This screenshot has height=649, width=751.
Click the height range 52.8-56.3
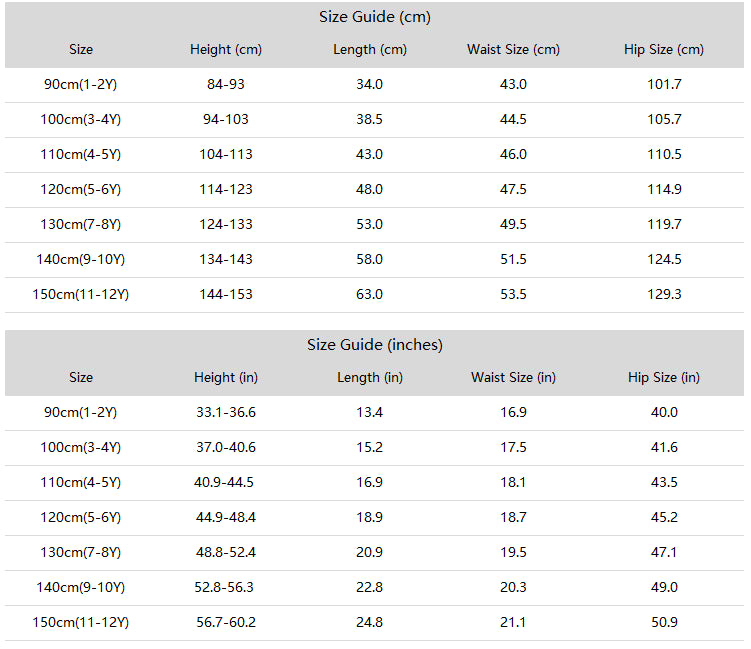(x=224, y=587)
